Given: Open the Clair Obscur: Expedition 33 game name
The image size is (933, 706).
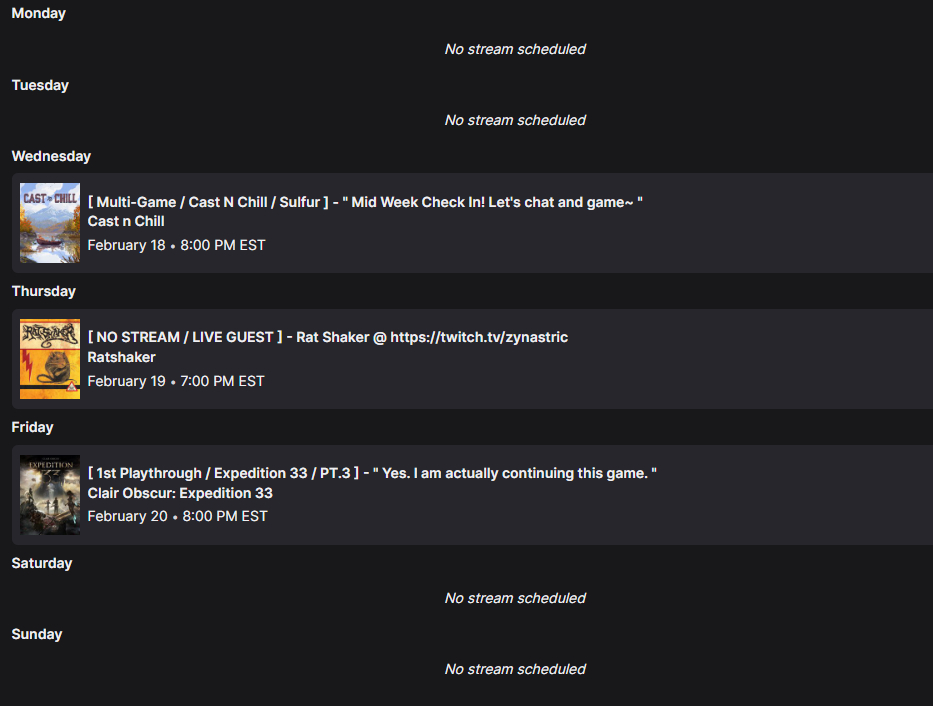Looking at the screenshot, I should [180, 493].
